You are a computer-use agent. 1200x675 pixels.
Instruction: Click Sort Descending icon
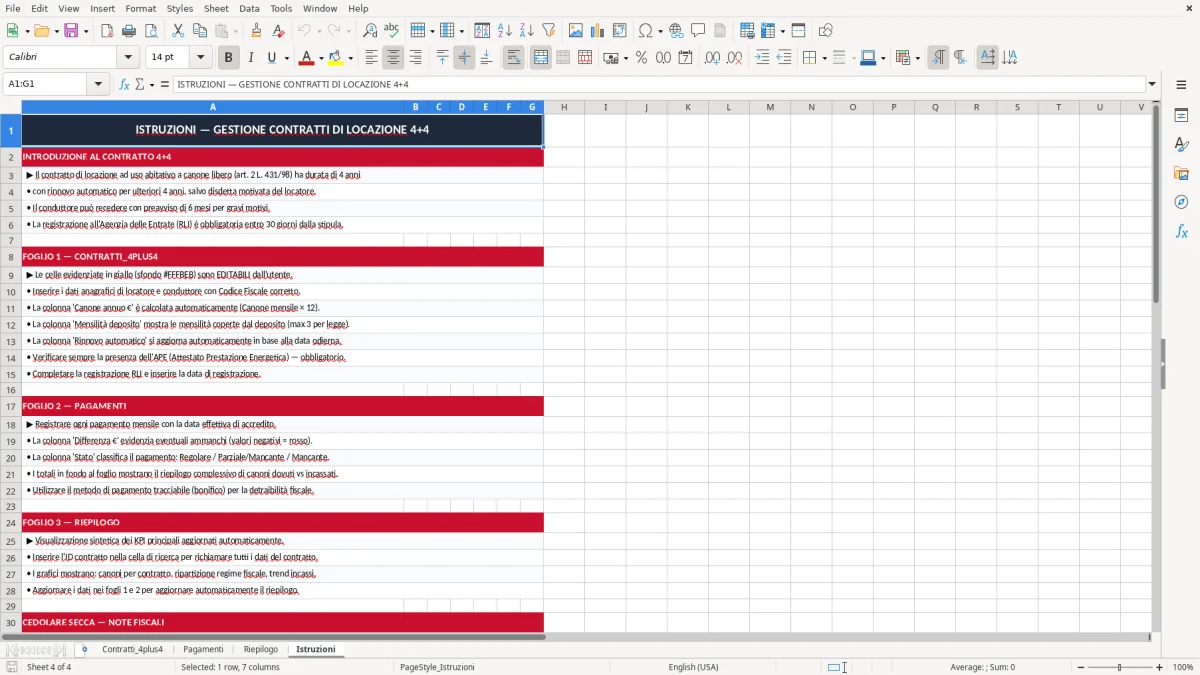click(526, 31)
